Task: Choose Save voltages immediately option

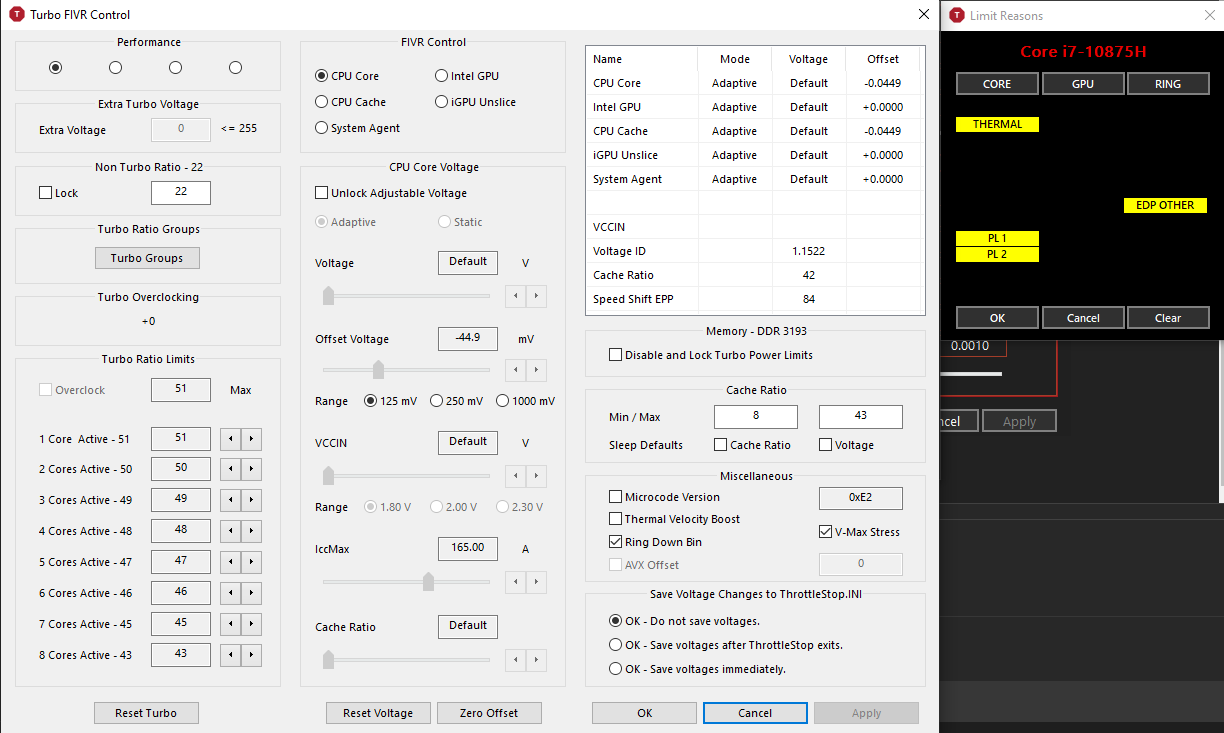Action: click(x=698, y=669)
